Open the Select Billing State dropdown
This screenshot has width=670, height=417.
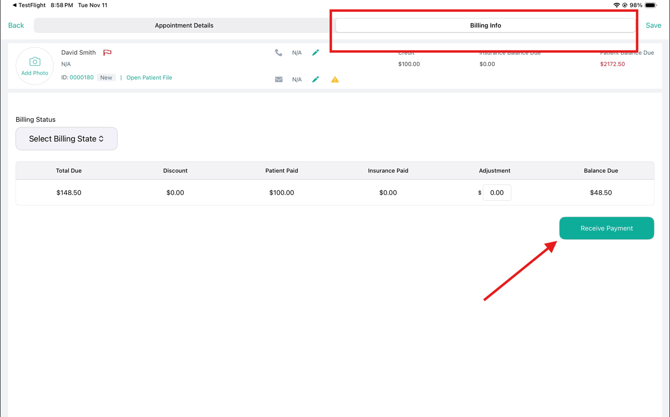(x=66, y=139)
